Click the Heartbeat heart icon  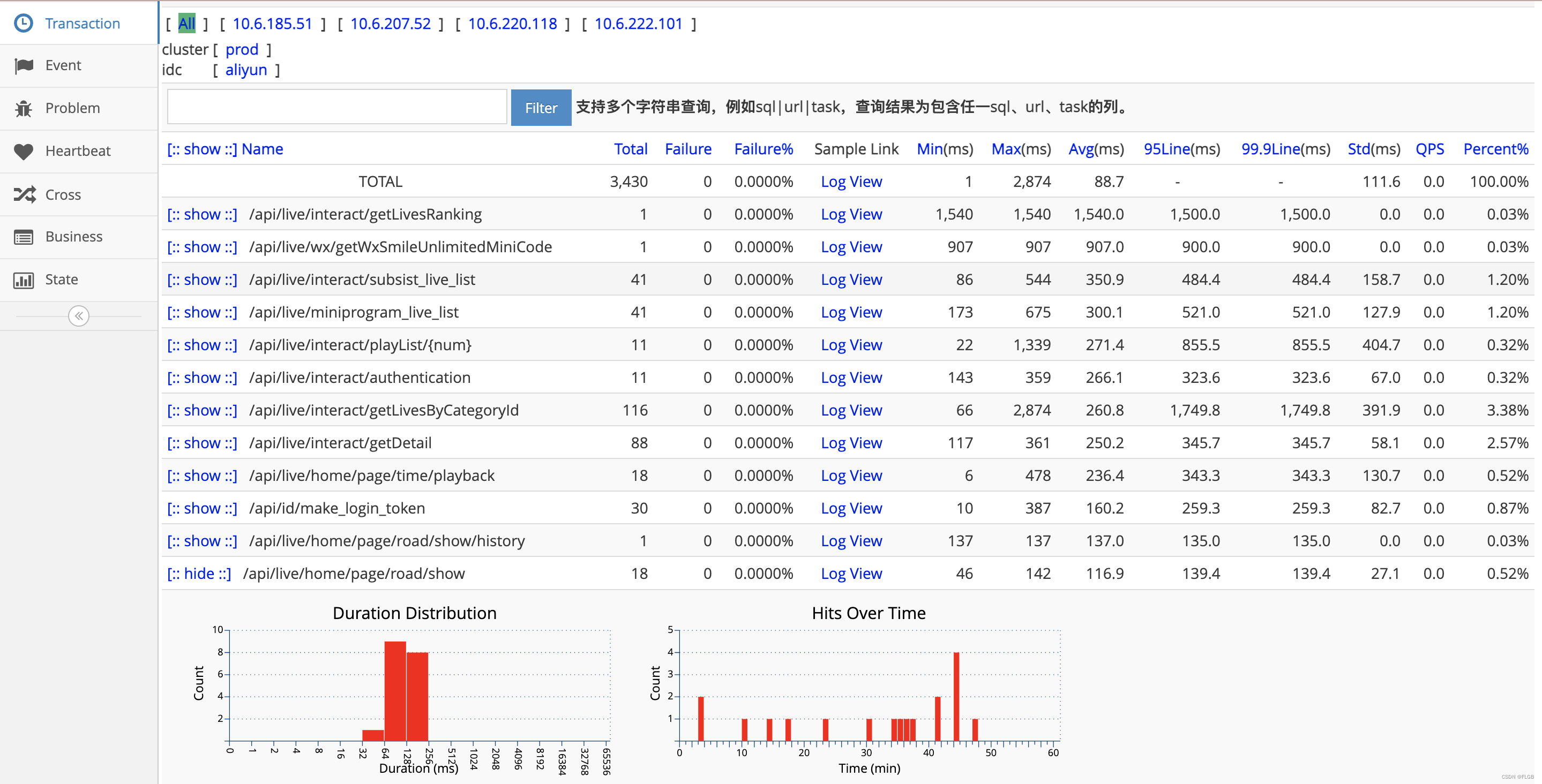24,152
